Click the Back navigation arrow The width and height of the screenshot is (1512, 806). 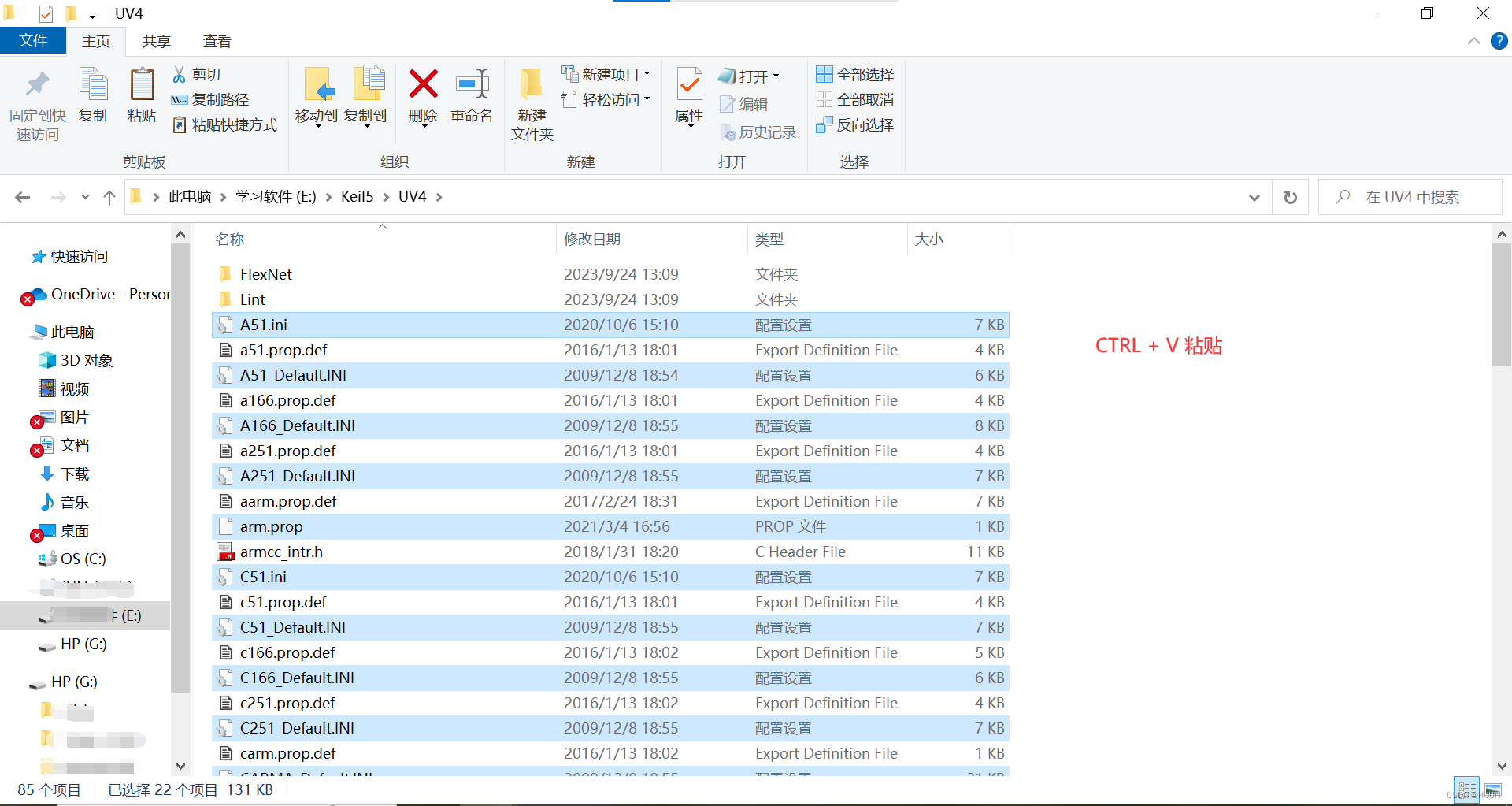pos(23,197)
